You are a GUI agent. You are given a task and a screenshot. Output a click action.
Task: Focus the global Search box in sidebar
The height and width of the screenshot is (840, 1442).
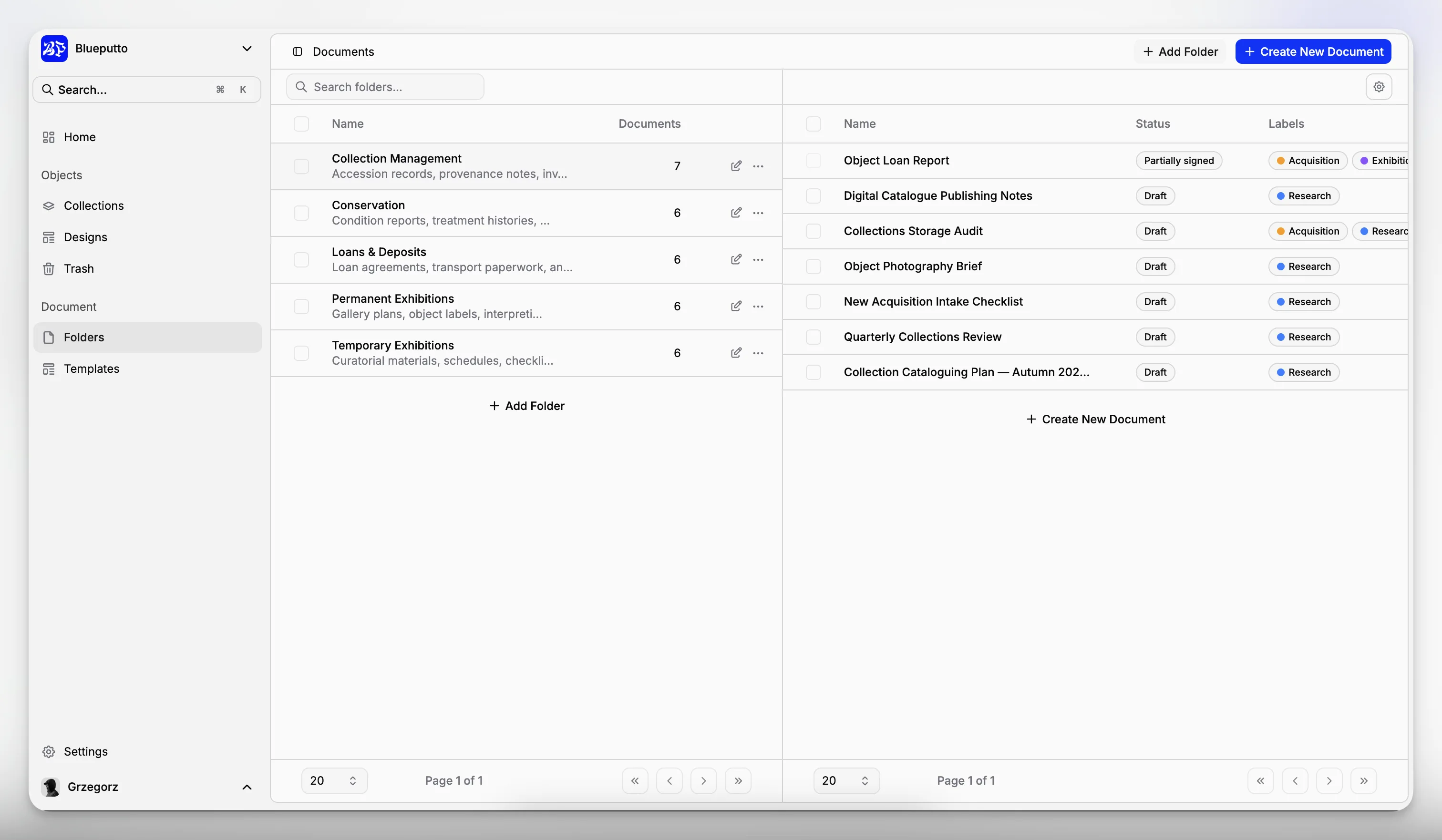click(147, 90)
